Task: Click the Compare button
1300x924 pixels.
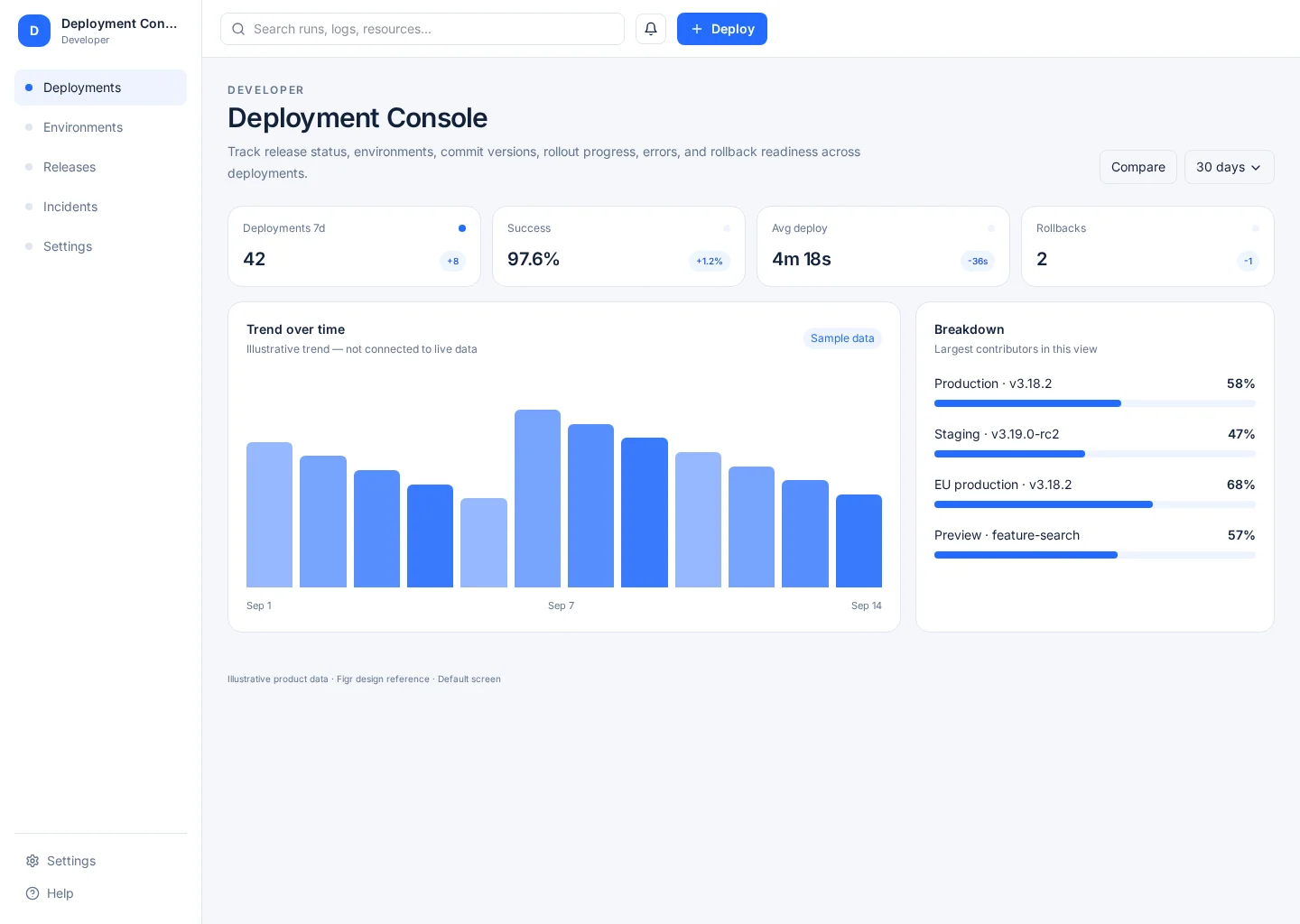Action: 1137,167
